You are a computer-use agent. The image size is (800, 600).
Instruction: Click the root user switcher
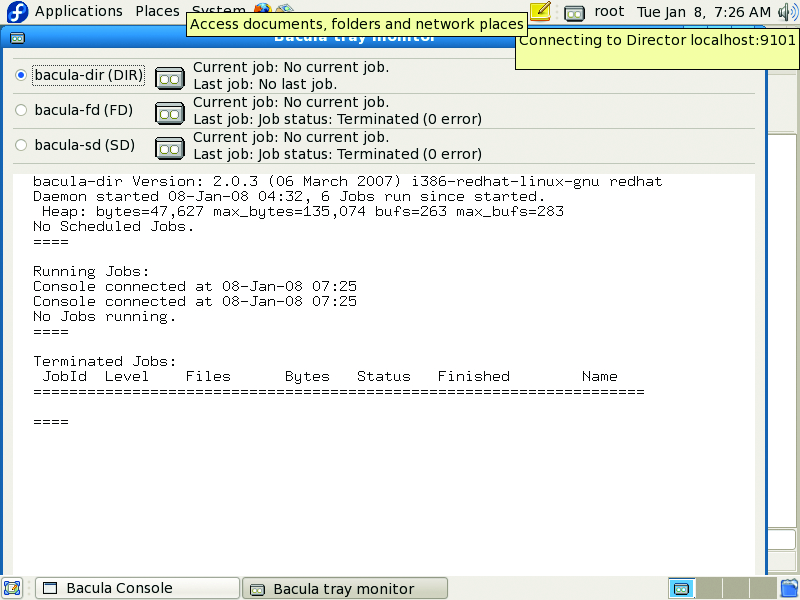609,12
